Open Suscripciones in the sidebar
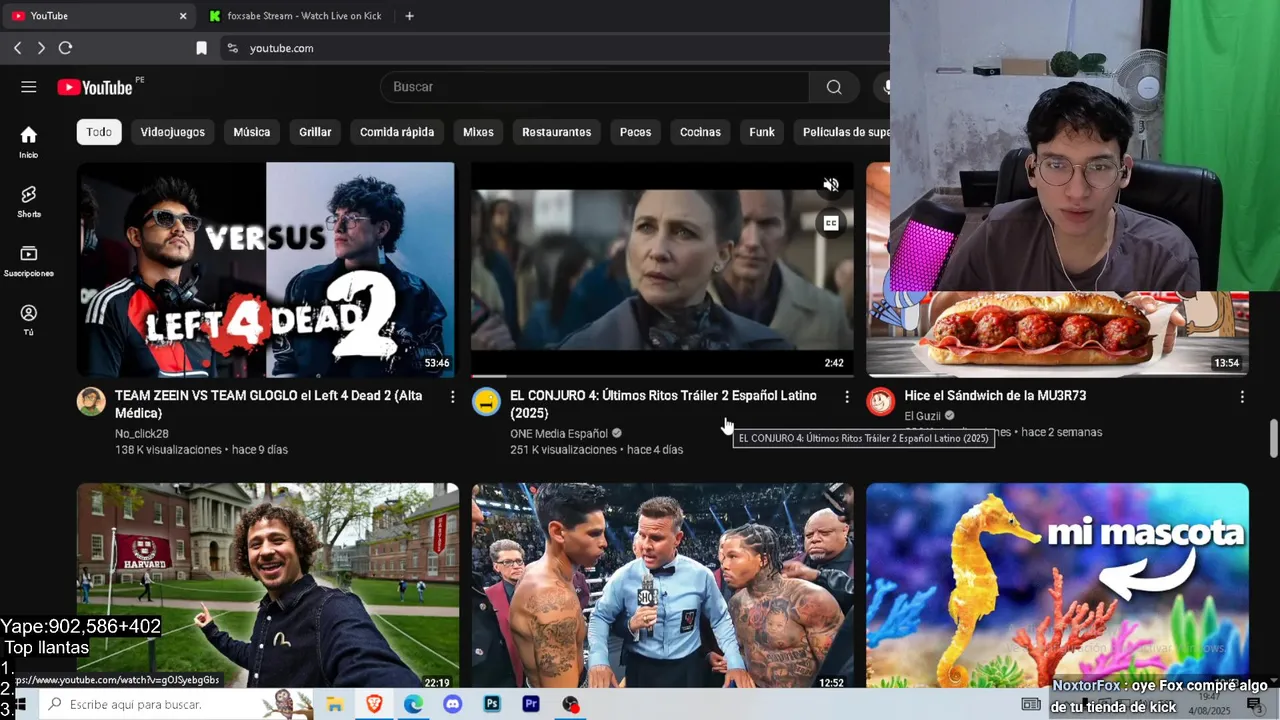 coord(28,260)
